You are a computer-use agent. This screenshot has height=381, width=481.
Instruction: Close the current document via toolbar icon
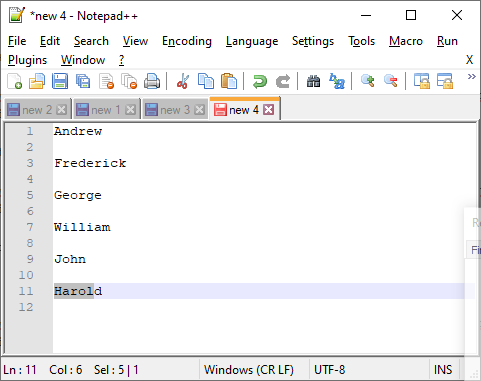[106, 81]
